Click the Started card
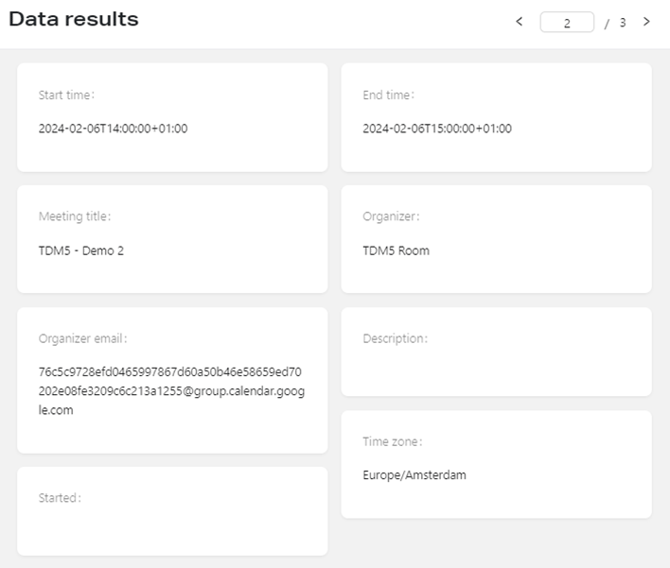 (172, 510)
